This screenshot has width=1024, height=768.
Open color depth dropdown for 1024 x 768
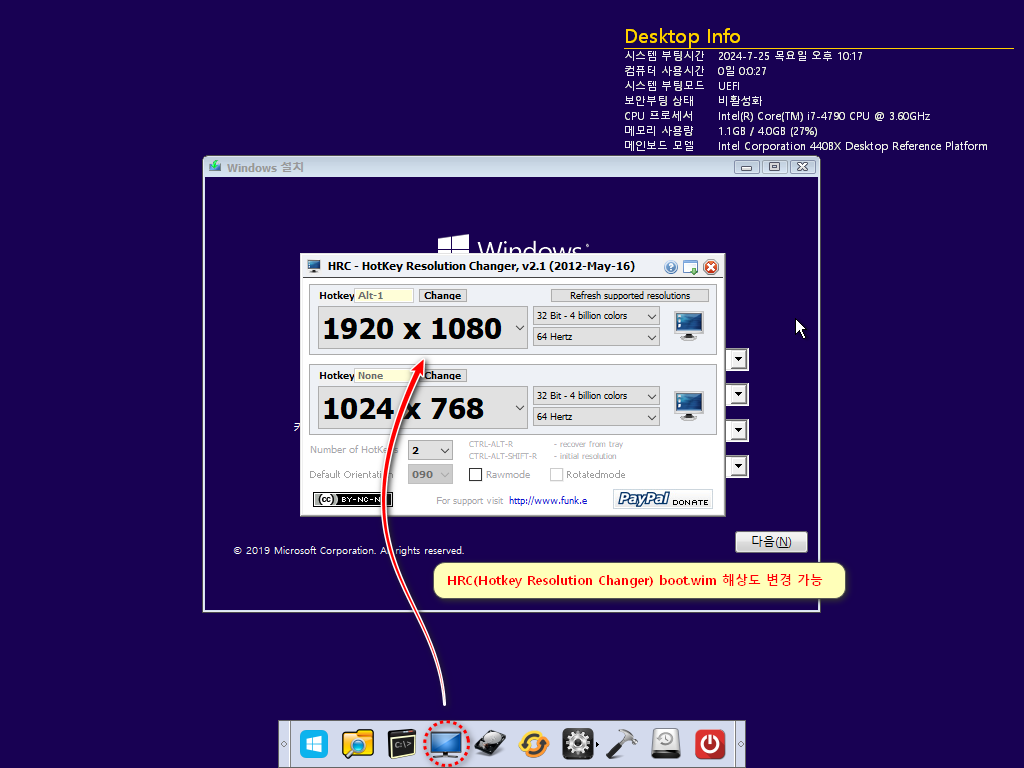click(x=596, y=396)
